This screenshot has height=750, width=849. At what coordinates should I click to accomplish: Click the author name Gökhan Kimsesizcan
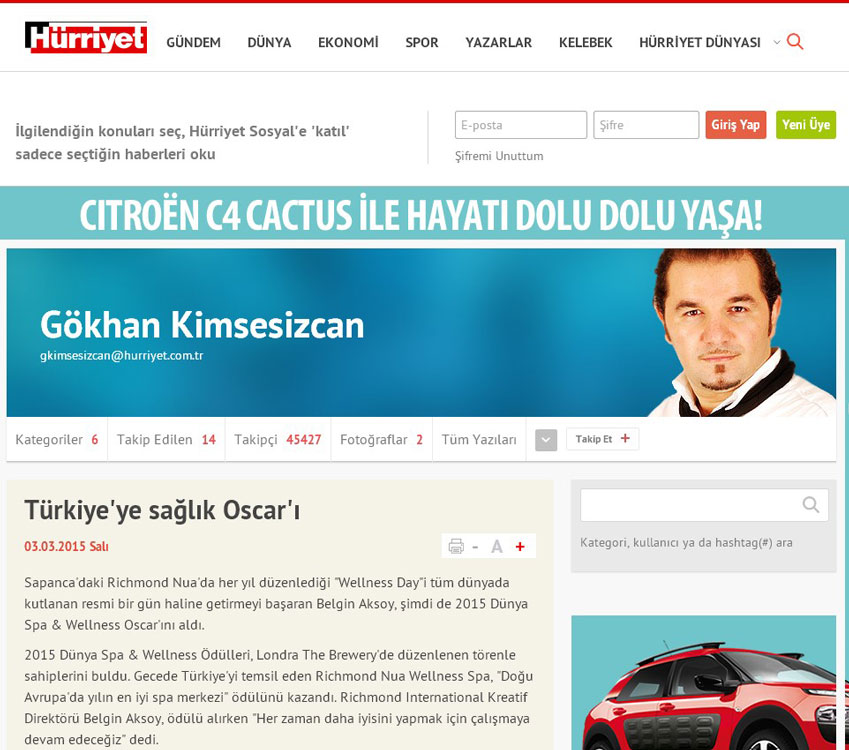click(x=202, y=325)
